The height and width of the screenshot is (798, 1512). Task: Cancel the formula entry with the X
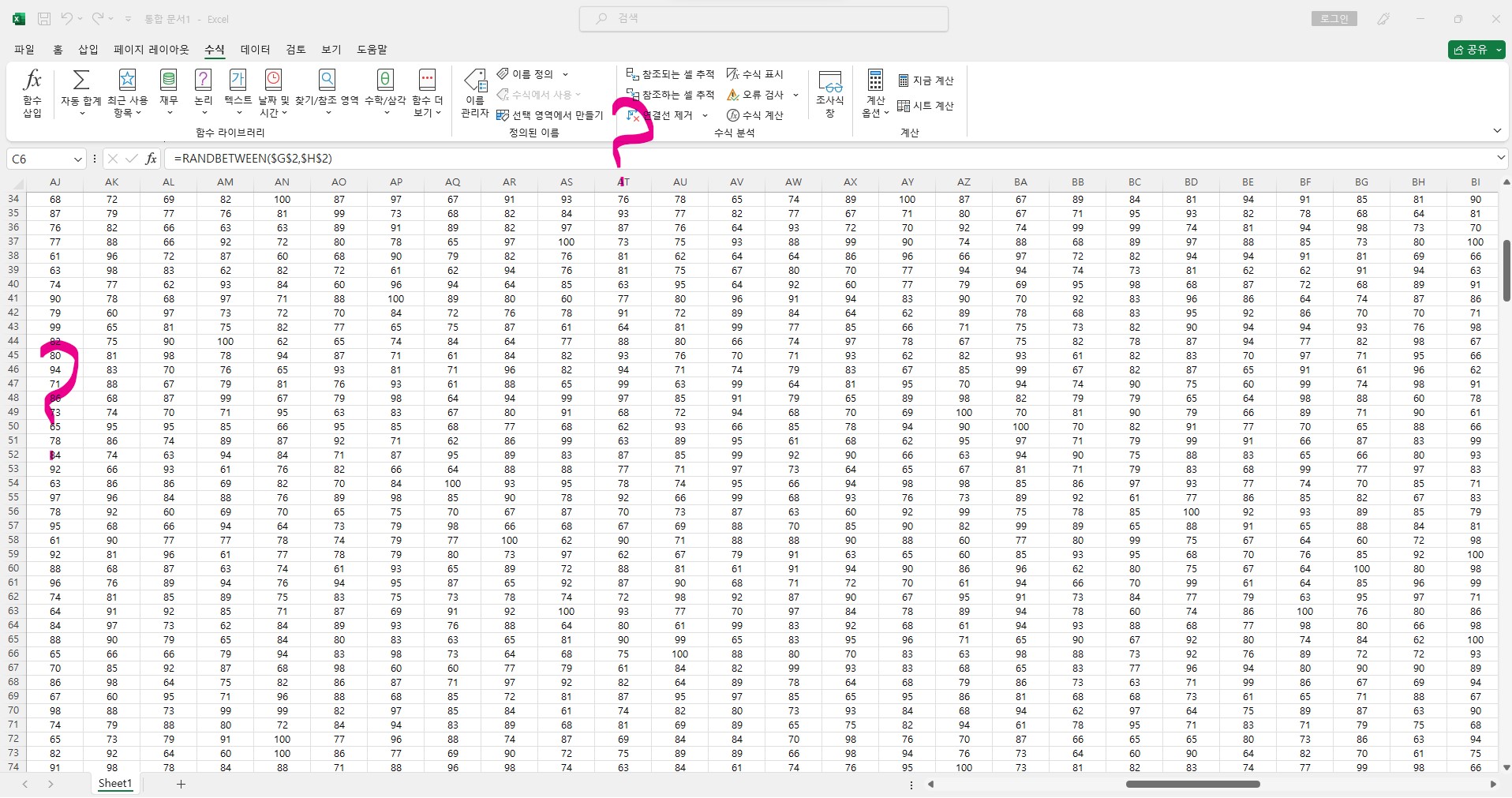point(113,159)
